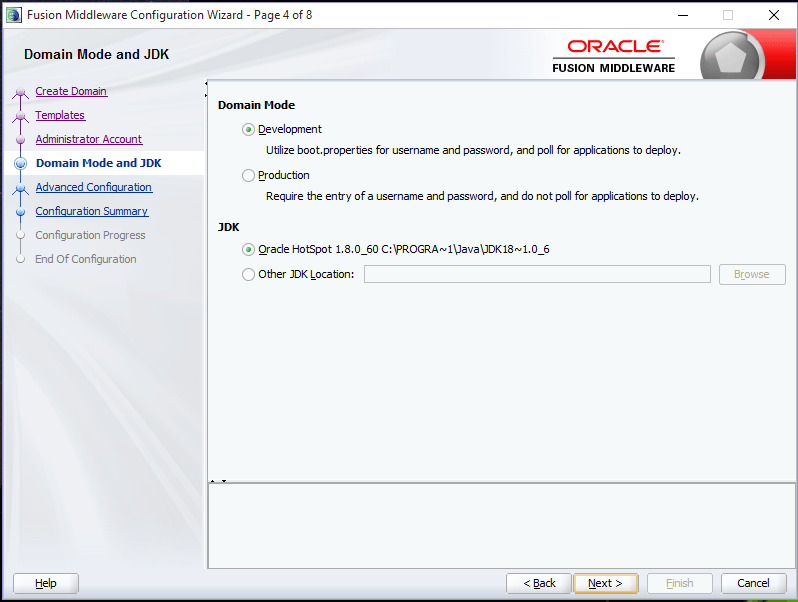Open Help for this wizard page
The height and width of the screenshot is (602, 798).
point(46,583)
